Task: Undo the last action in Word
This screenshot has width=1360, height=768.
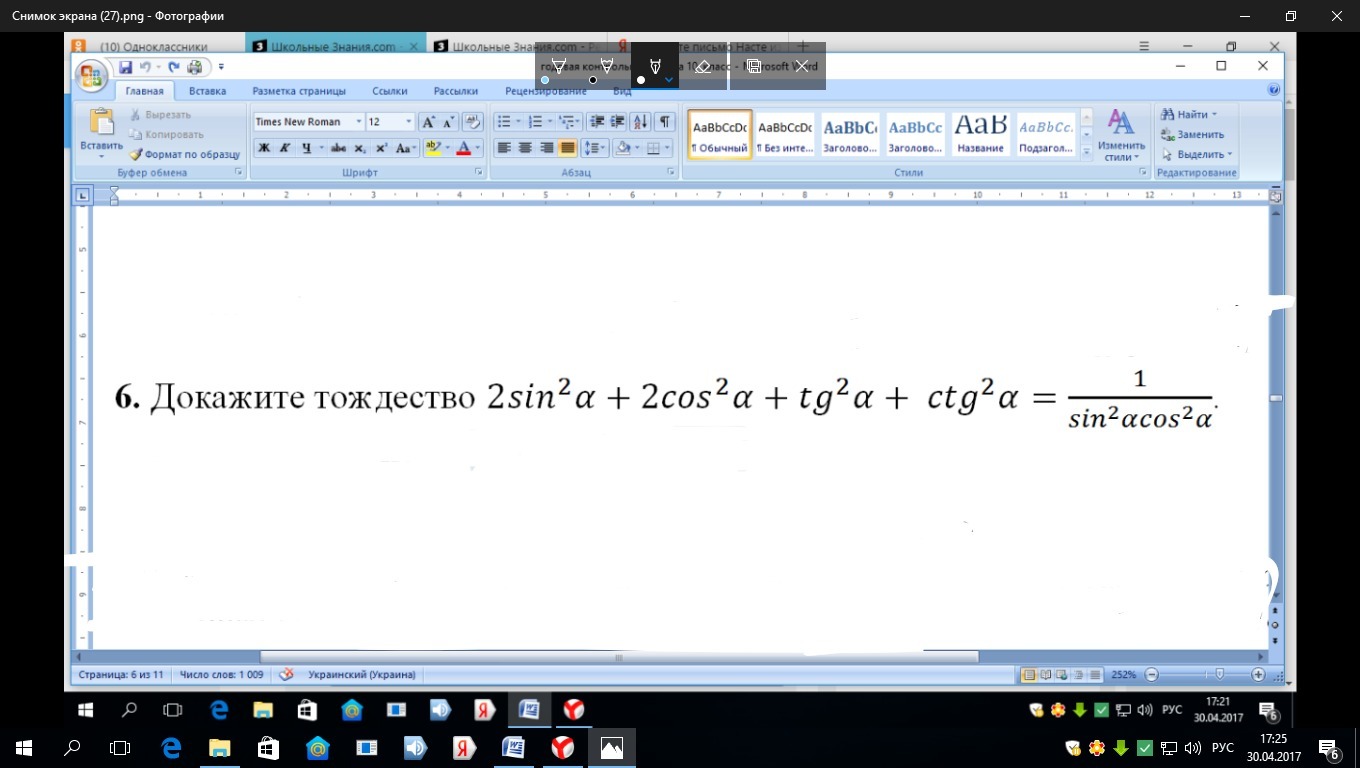Action: [x=145, y=67]
